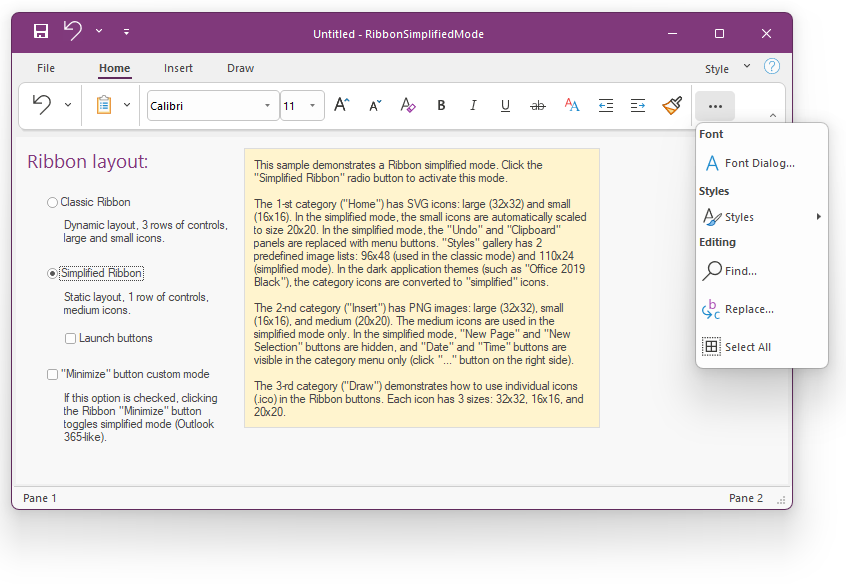Viewport: 846px width, 584px height.
Task: Expand the font size 11 dropdown
Action: tap(312, 106)
